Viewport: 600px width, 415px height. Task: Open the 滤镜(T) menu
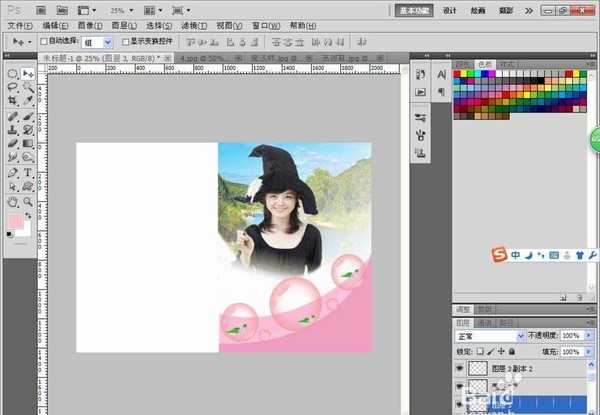[194, 26]
